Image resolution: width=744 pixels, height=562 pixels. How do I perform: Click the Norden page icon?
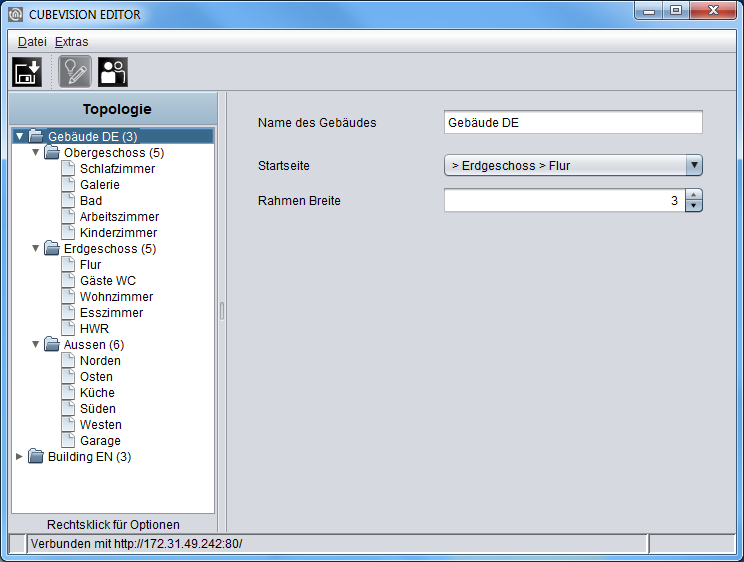[x=68, y=360]
